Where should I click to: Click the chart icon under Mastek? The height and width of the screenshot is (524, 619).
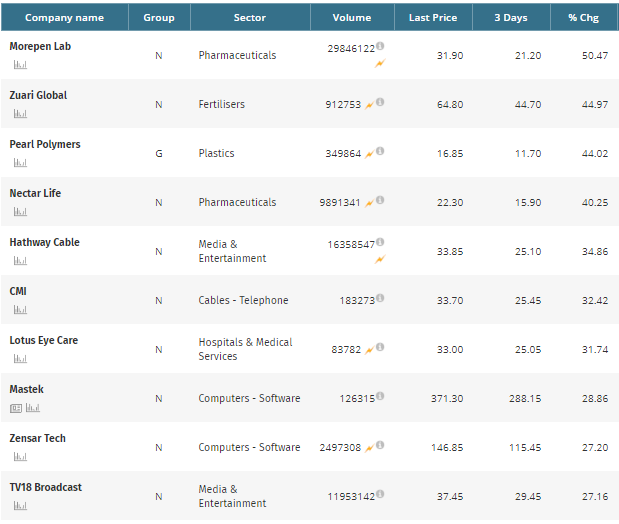[x=33, y=408]
